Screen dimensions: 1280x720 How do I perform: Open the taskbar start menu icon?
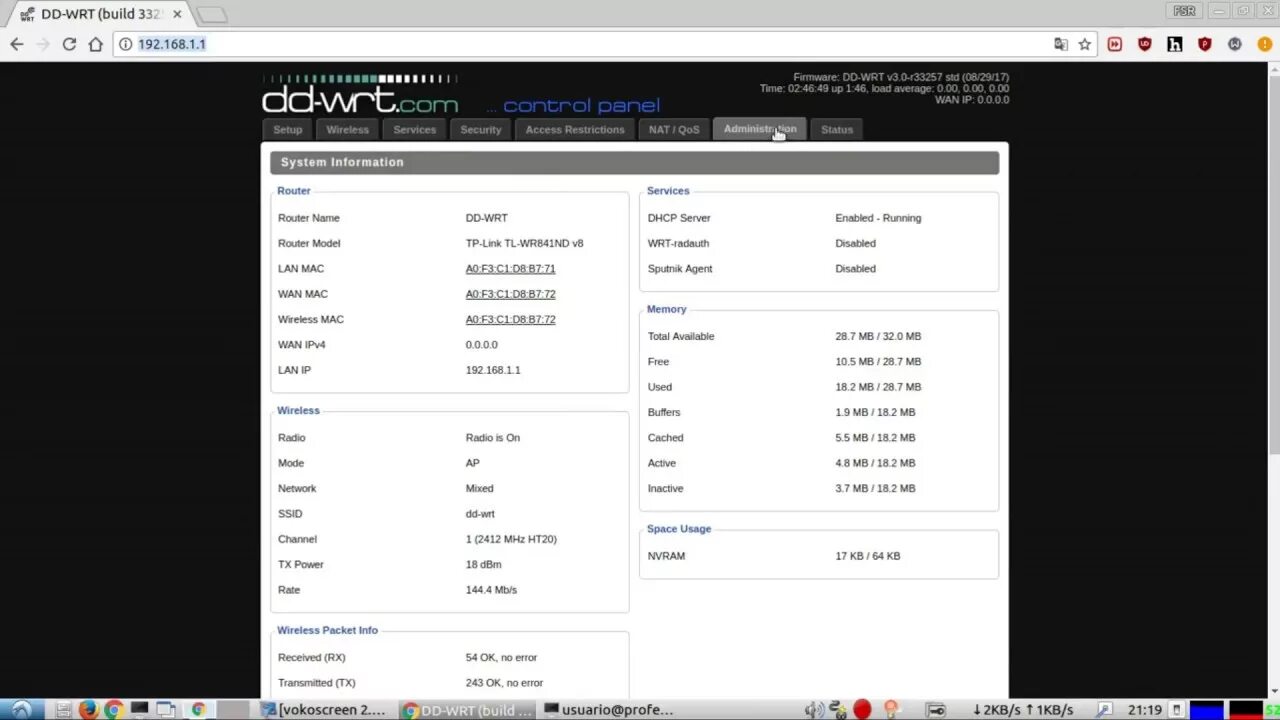(21, 710)
